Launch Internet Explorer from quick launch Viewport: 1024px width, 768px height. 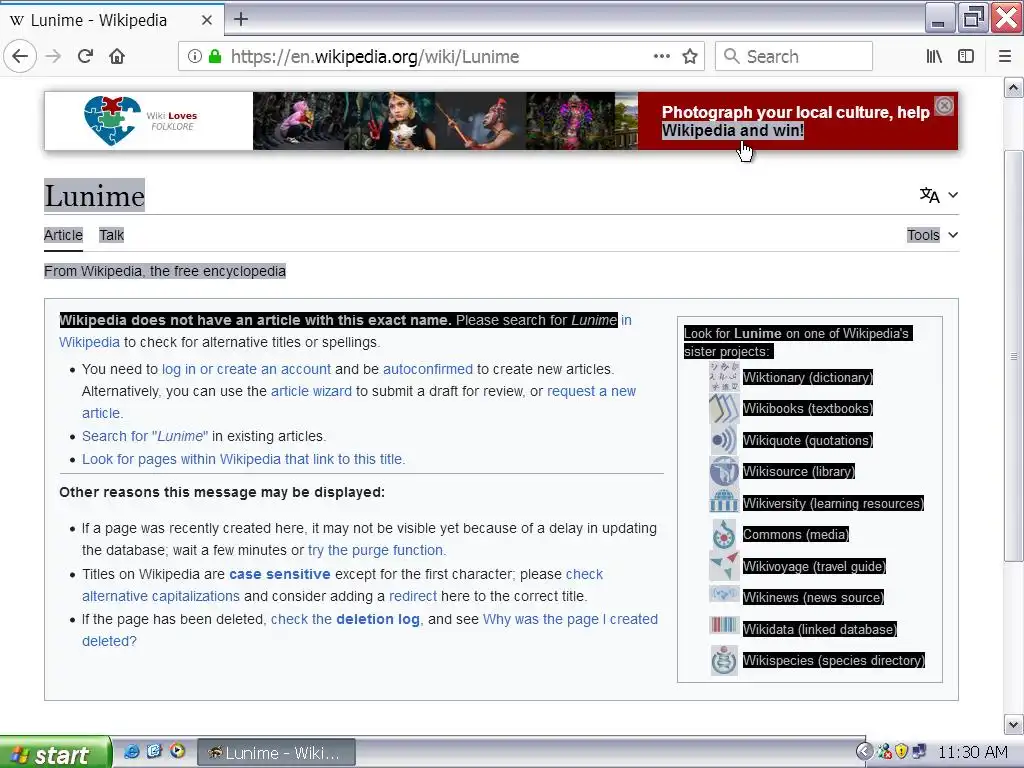pos(132,752)
